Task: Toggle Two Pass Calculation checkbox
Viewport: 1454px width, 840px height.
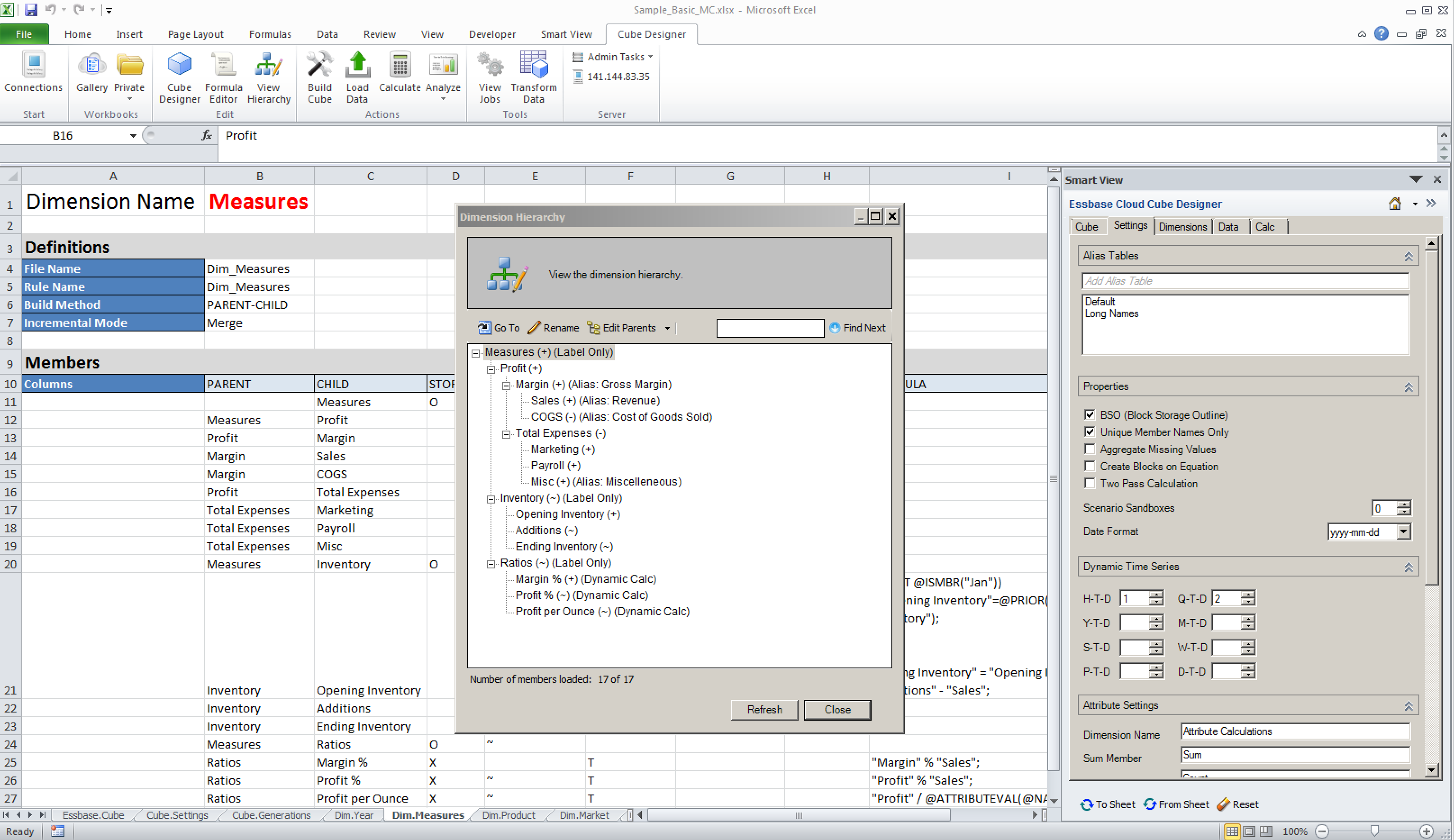Action: (x=1090, y=483)
